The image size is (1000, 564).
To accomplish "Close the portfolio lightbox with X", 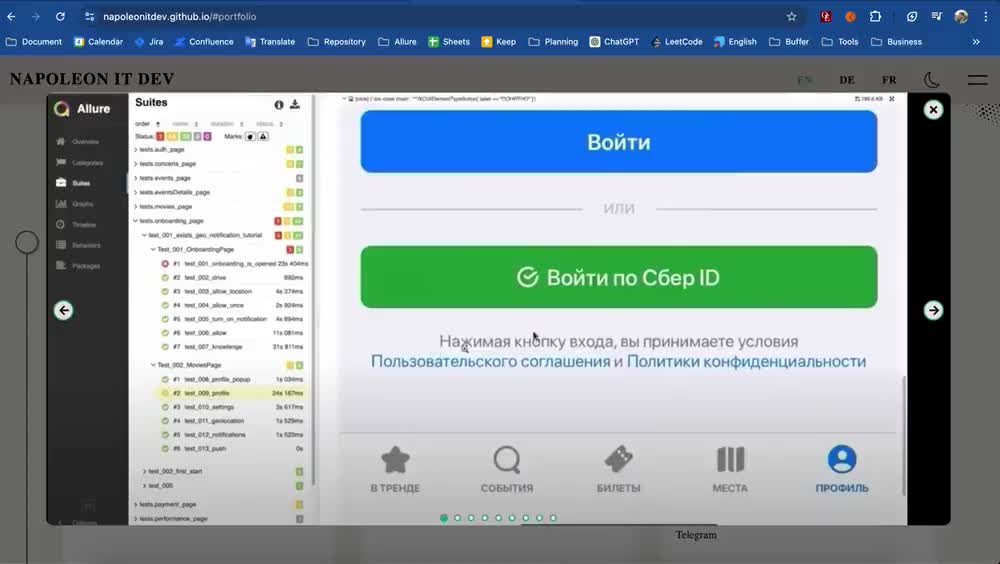I will click(x=933, y=110).
